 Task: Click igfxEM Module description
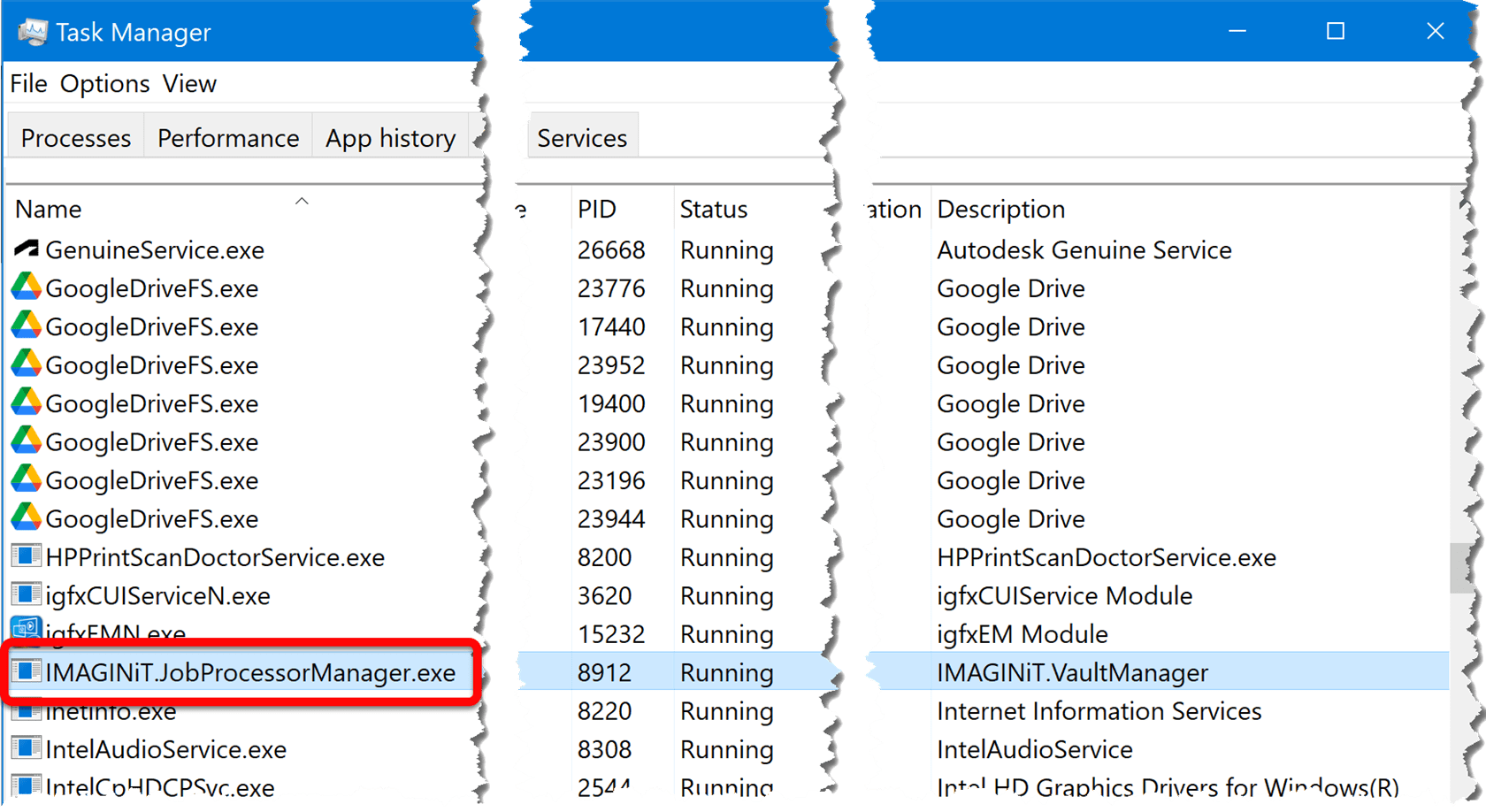point(1022,634)
